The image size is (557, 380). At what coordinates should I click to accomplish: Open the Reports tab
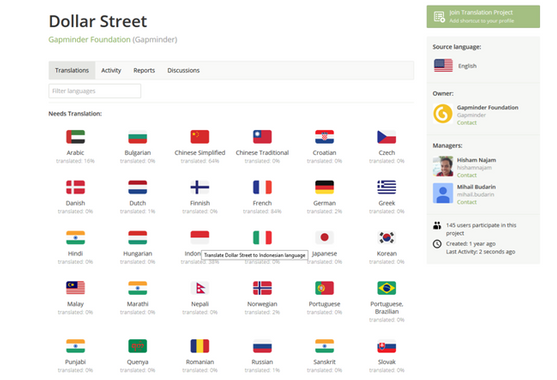pos(144,70)
